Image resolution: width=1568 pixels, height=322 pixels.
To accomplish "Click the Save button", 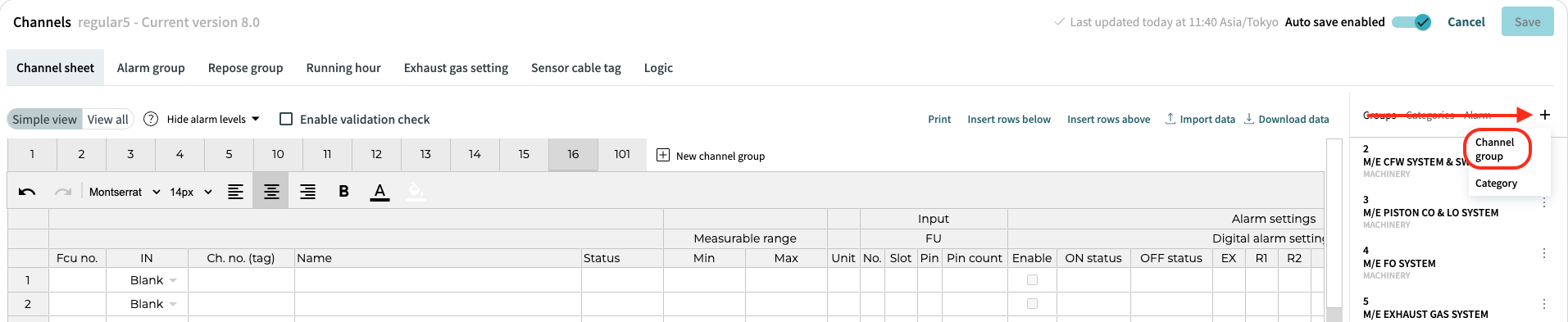I will pos(1527,22).
